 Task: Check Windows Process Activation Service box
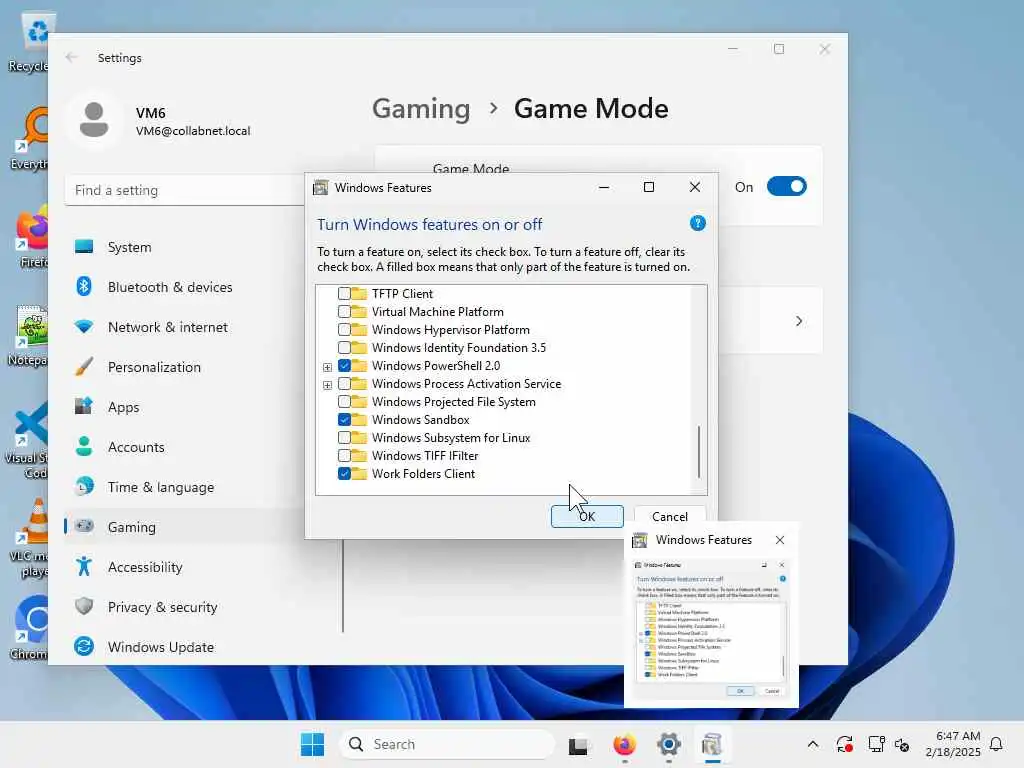(x=344, y=384)
